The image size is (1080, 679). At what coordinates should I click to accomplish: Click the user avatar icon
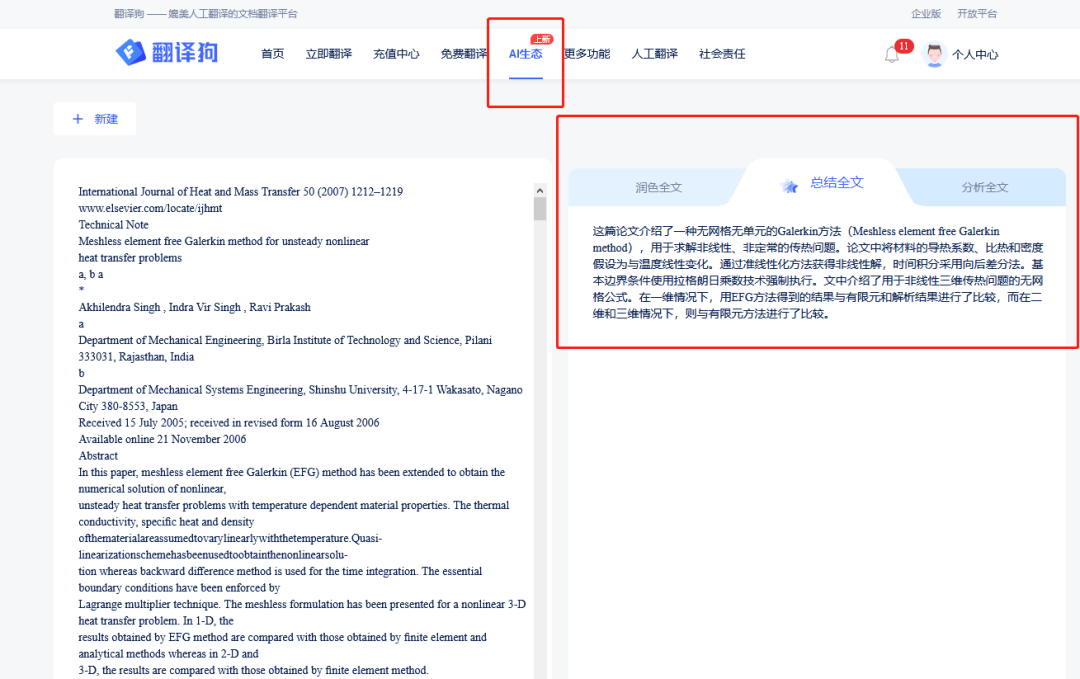[934, 54]
